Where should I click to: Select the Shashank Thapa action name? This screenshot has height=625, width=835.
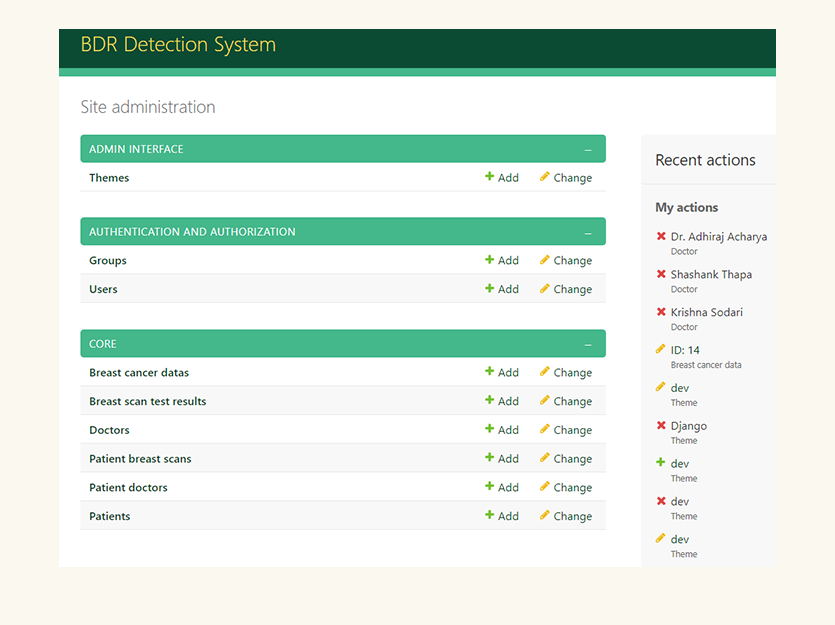click(711, 275)
